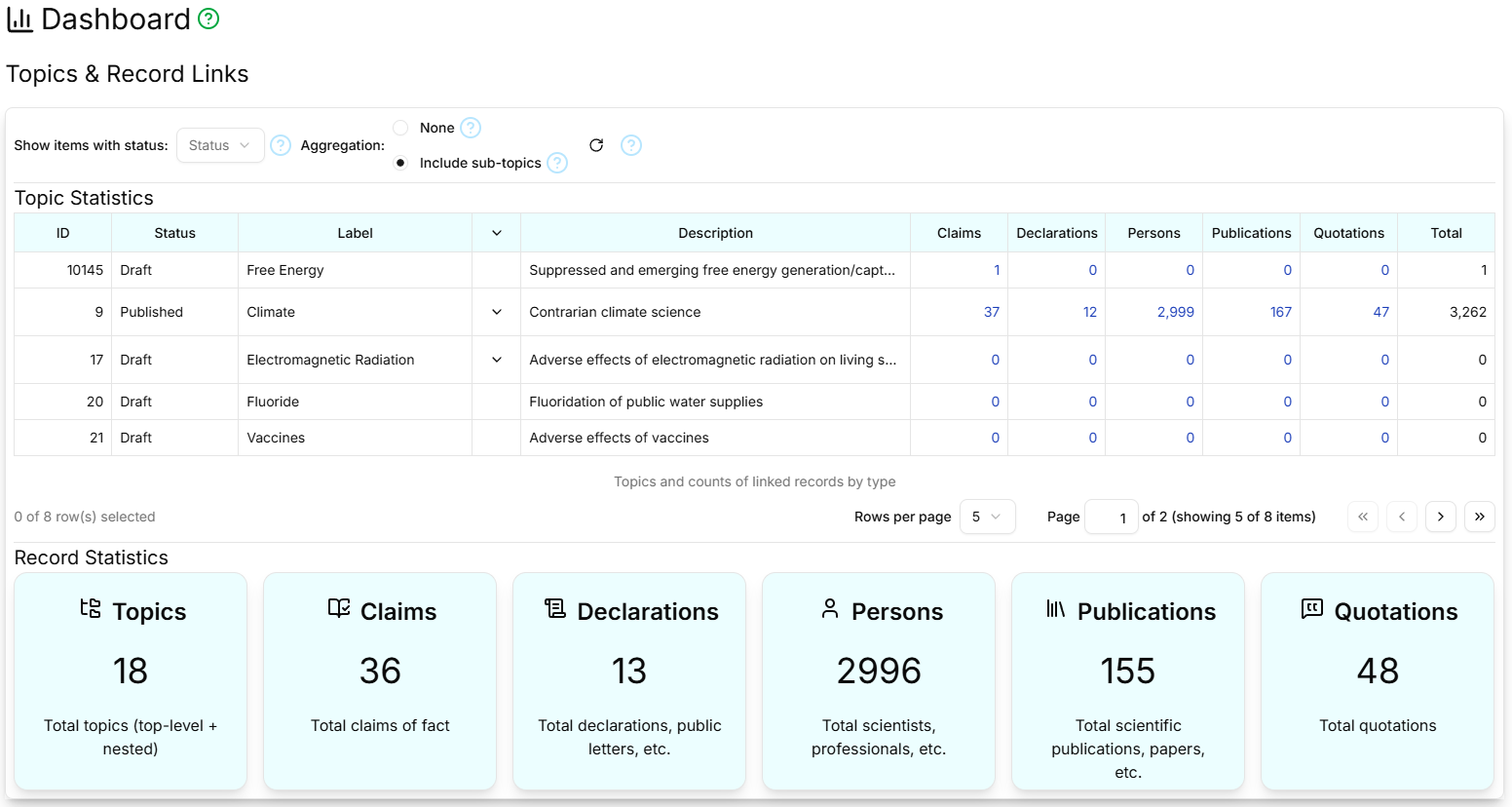Go to the first page of results
Screen dimensions: 1512x807
point(1363,517)
